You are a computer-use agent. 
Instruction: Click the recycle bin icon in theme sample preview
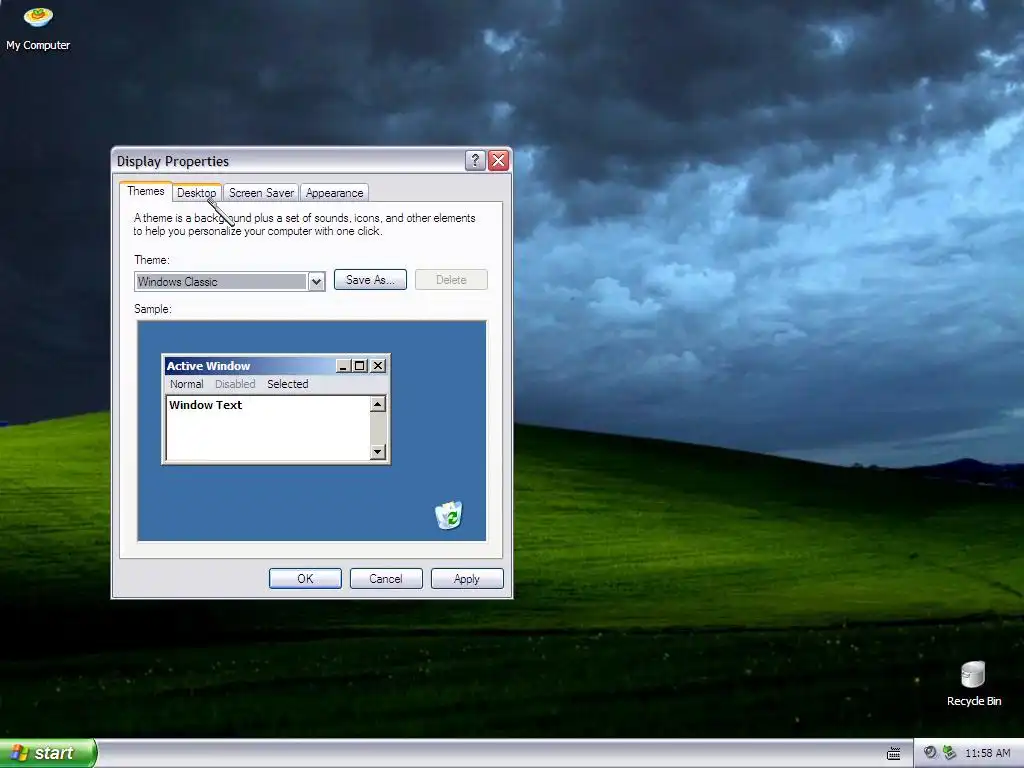(x=449, y=515)
